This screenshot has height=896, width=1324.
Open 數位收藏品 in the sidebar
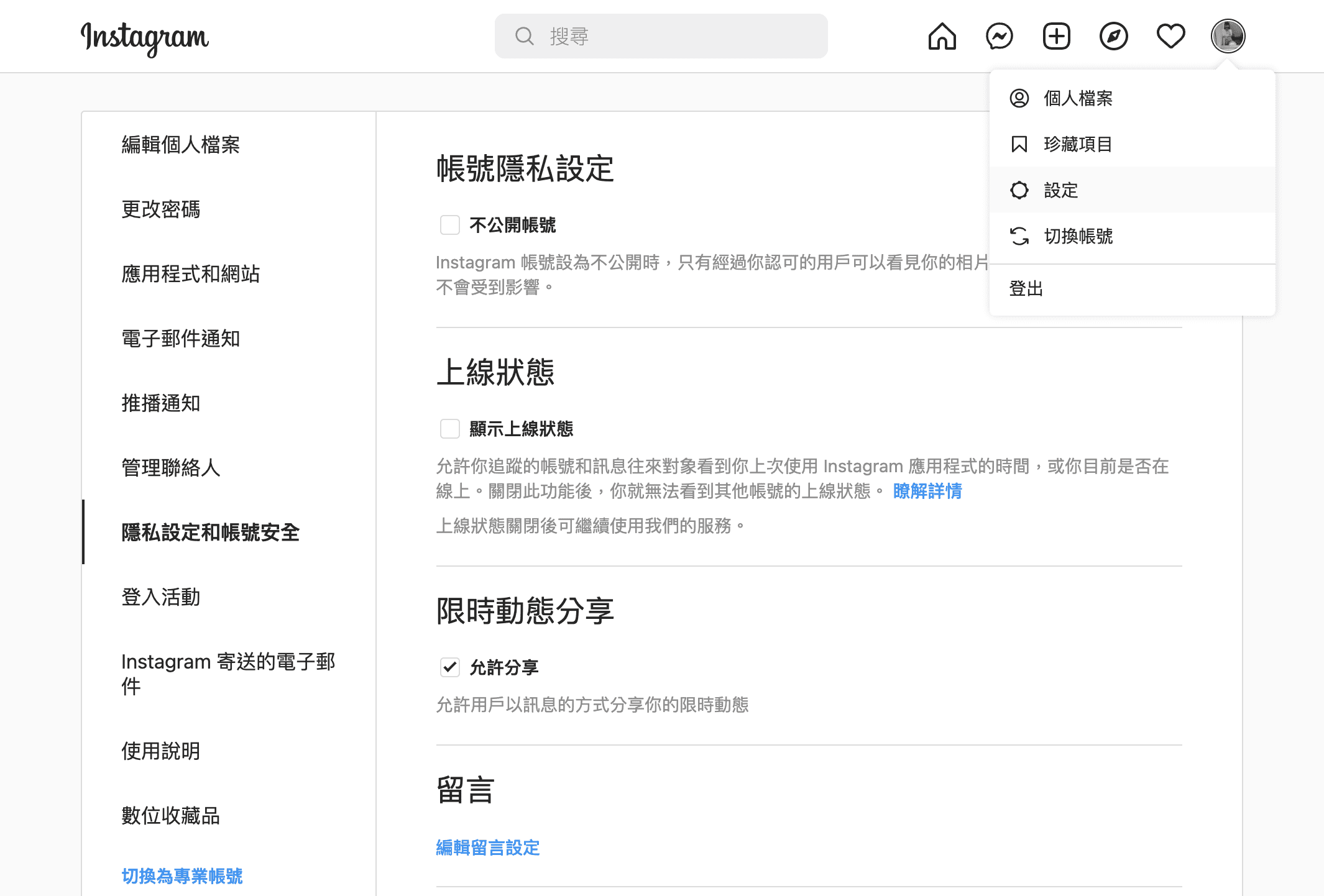[x=229, y=816]
